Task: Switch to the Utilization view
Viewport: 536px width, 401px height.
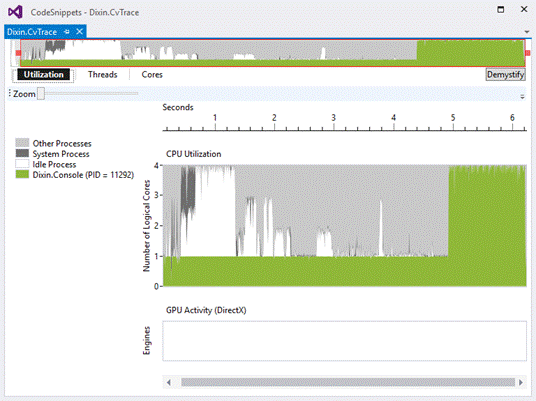Action: [x=43, y=75]
